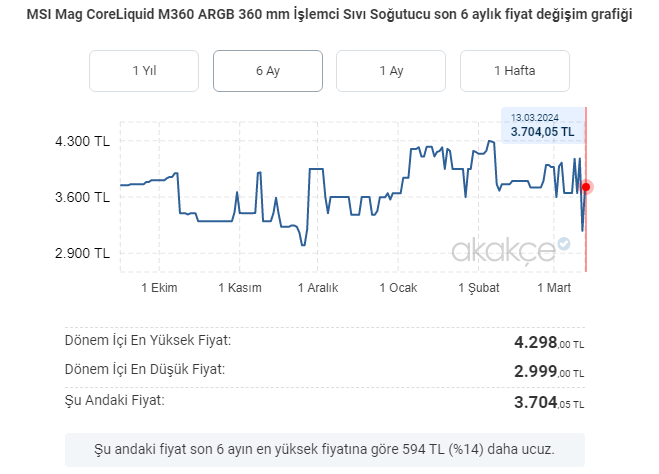Click the 594 TL cheaper info banner
The height and width of the screenshot is (474, 659).
point(324,449)
